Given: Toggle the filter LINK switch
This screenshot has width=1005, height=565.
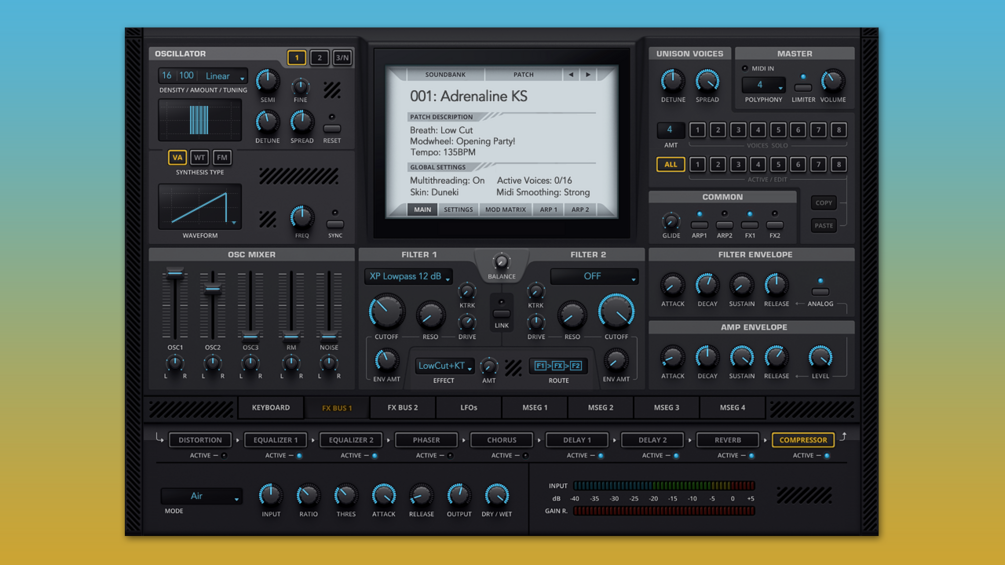Looking at the screenshot, I should coord(501,314).
